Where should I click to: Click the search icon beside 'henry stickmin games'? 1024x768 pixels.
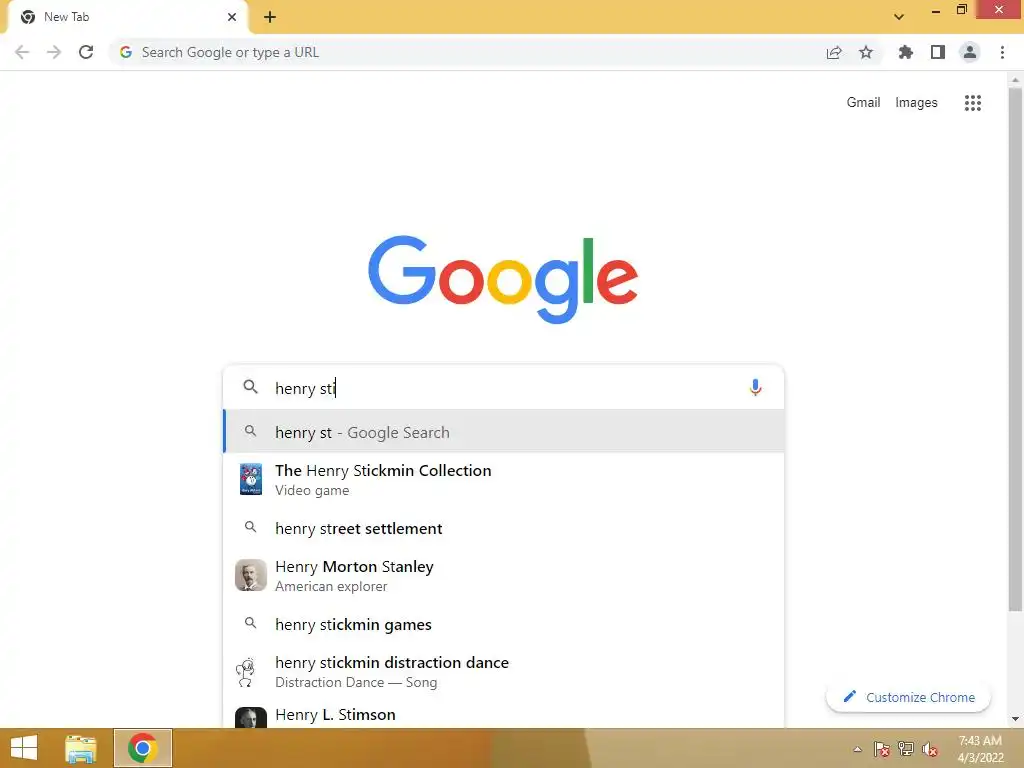click(251, 622)
